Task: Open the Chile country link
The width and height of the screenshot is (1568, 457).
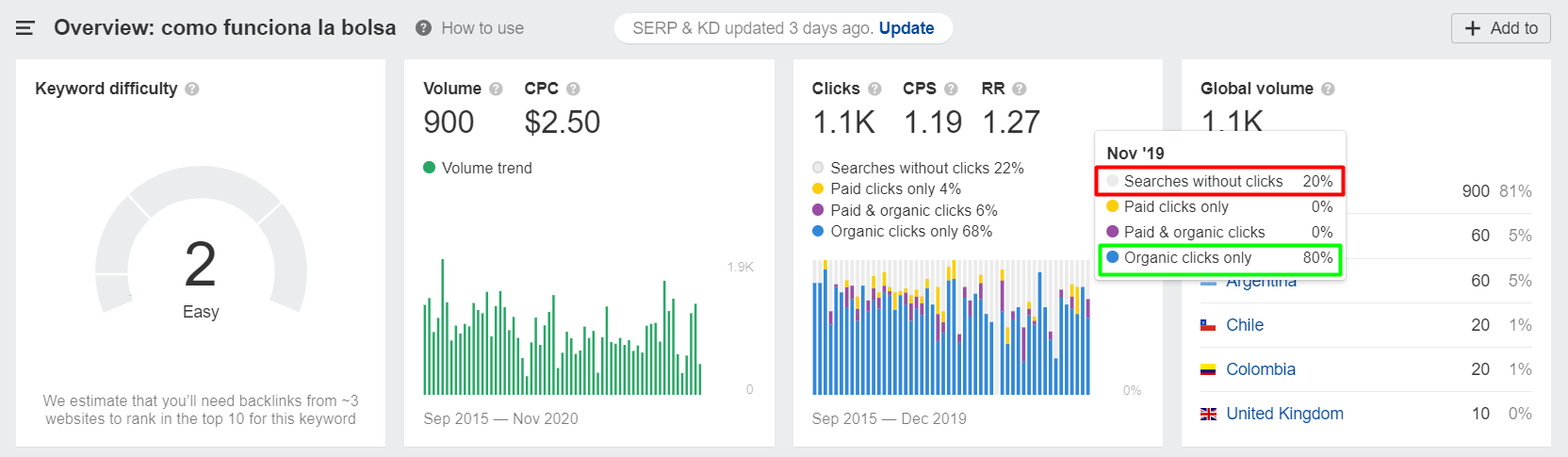Action: point(1244,325)
